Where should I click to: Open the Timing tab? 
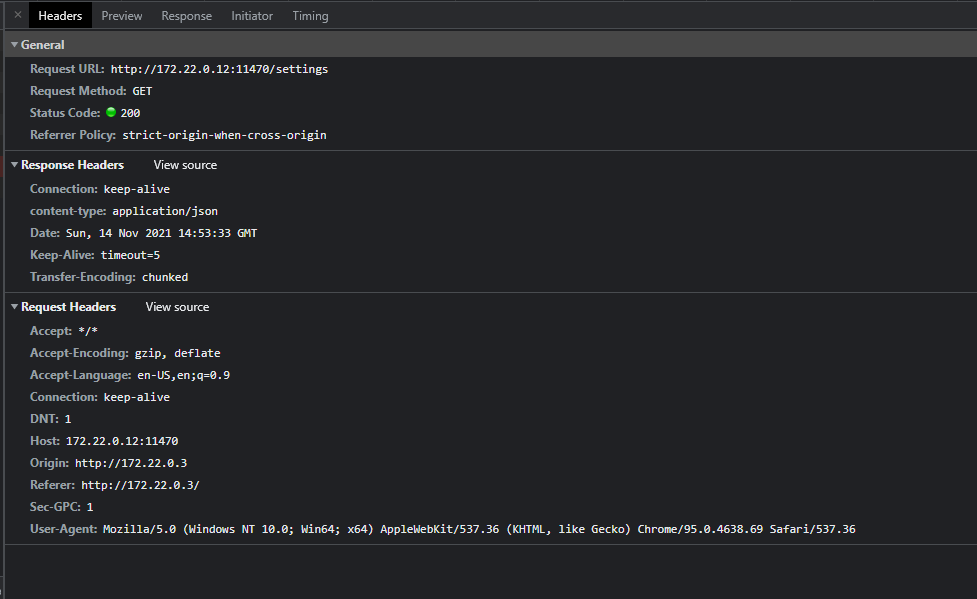click(x=310, y=16)
